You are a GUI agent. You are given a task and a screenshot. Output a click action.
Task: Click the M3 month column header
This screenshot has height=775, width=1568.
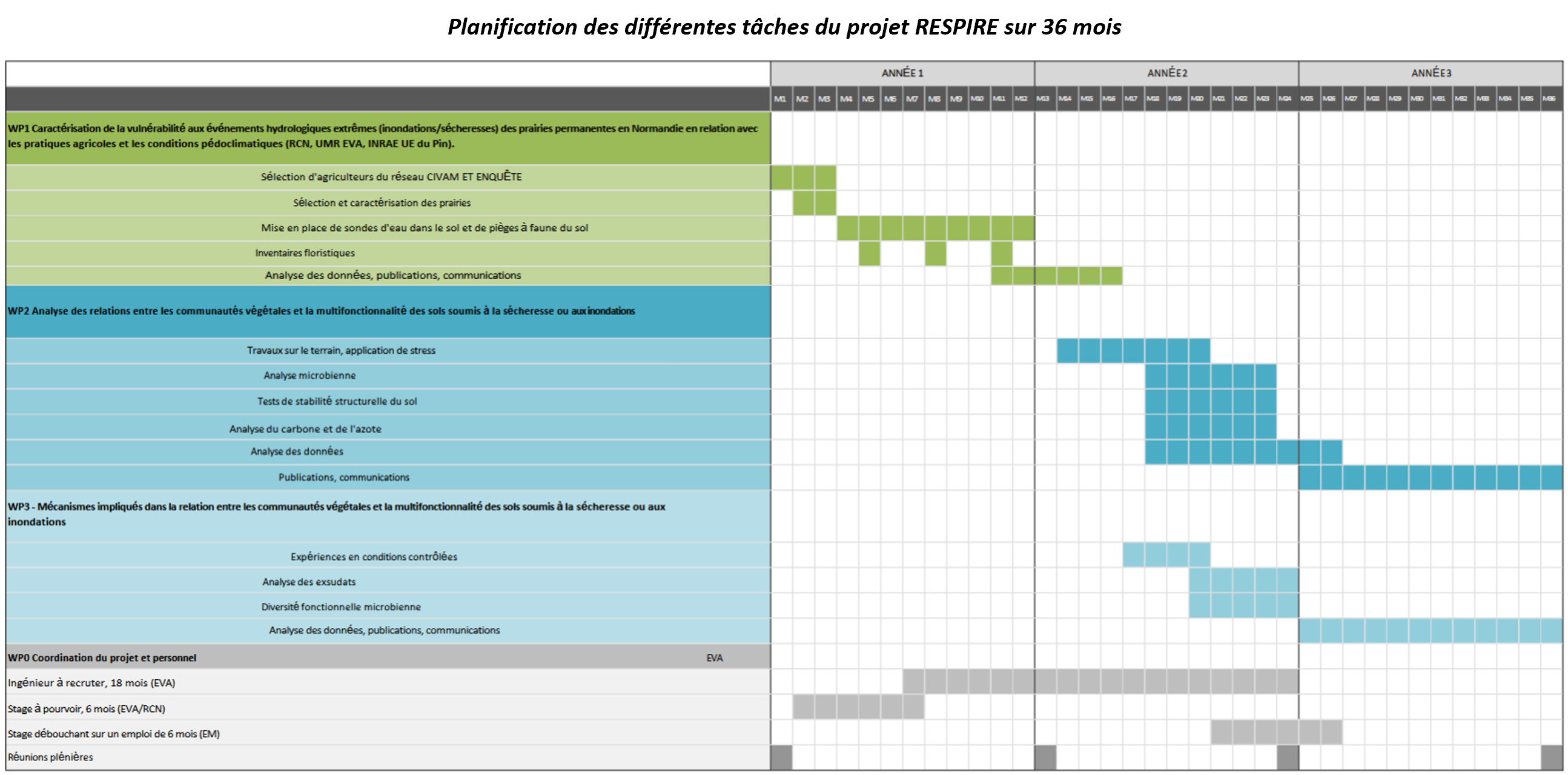pos(825,99)
